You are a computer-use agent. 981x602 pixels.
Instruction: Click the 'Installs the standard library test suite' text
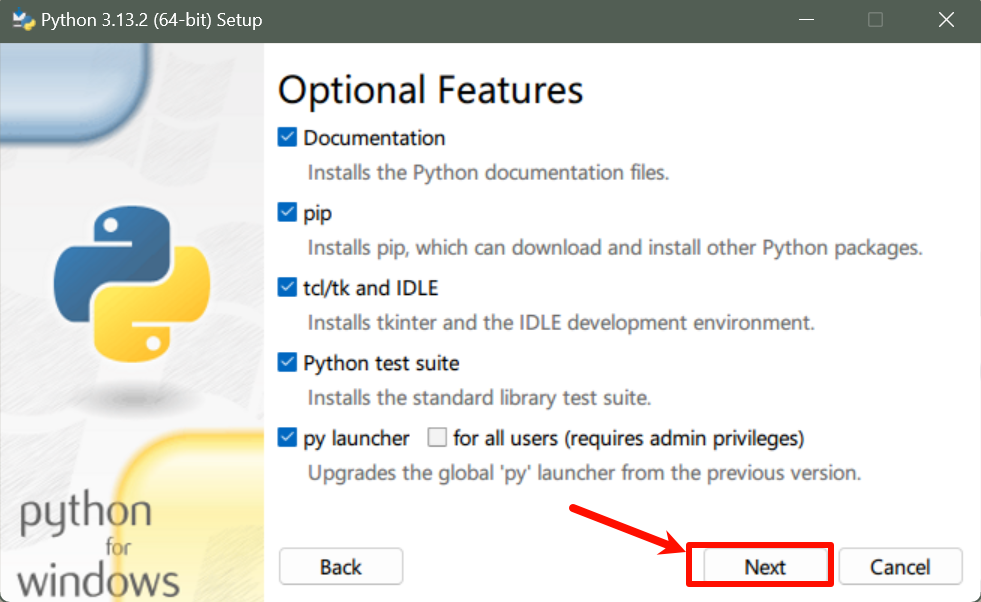tap(479, 397)
